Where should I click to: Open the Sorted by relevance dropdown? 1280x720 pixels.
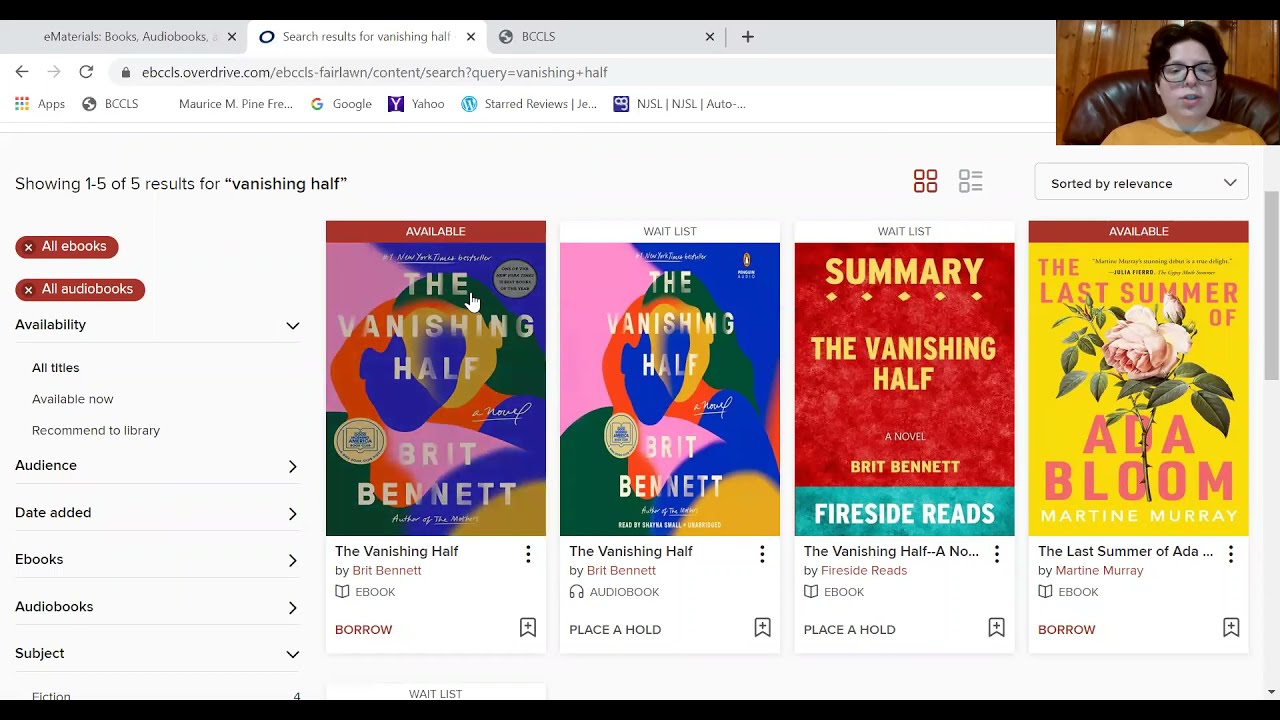coord(1141,183)
